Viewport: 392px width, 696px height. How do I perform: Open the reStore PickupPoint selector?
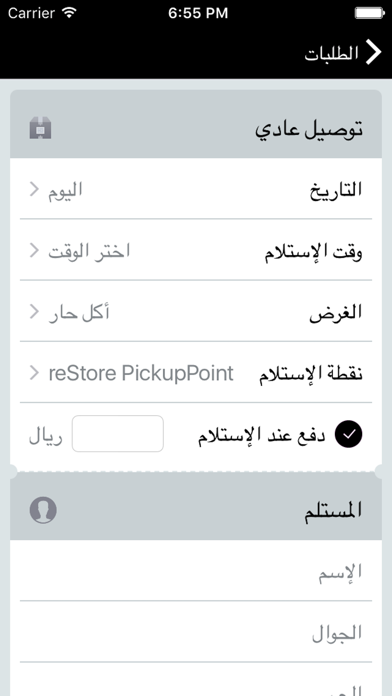coord(141,373)
